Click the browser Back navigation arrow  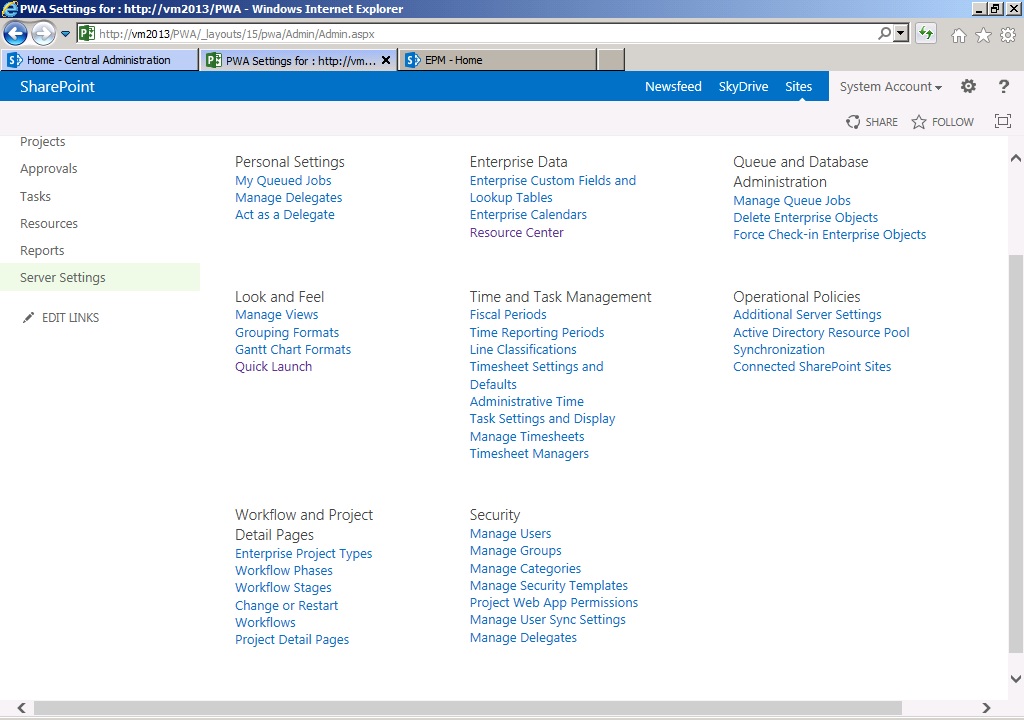pos(15,33)
